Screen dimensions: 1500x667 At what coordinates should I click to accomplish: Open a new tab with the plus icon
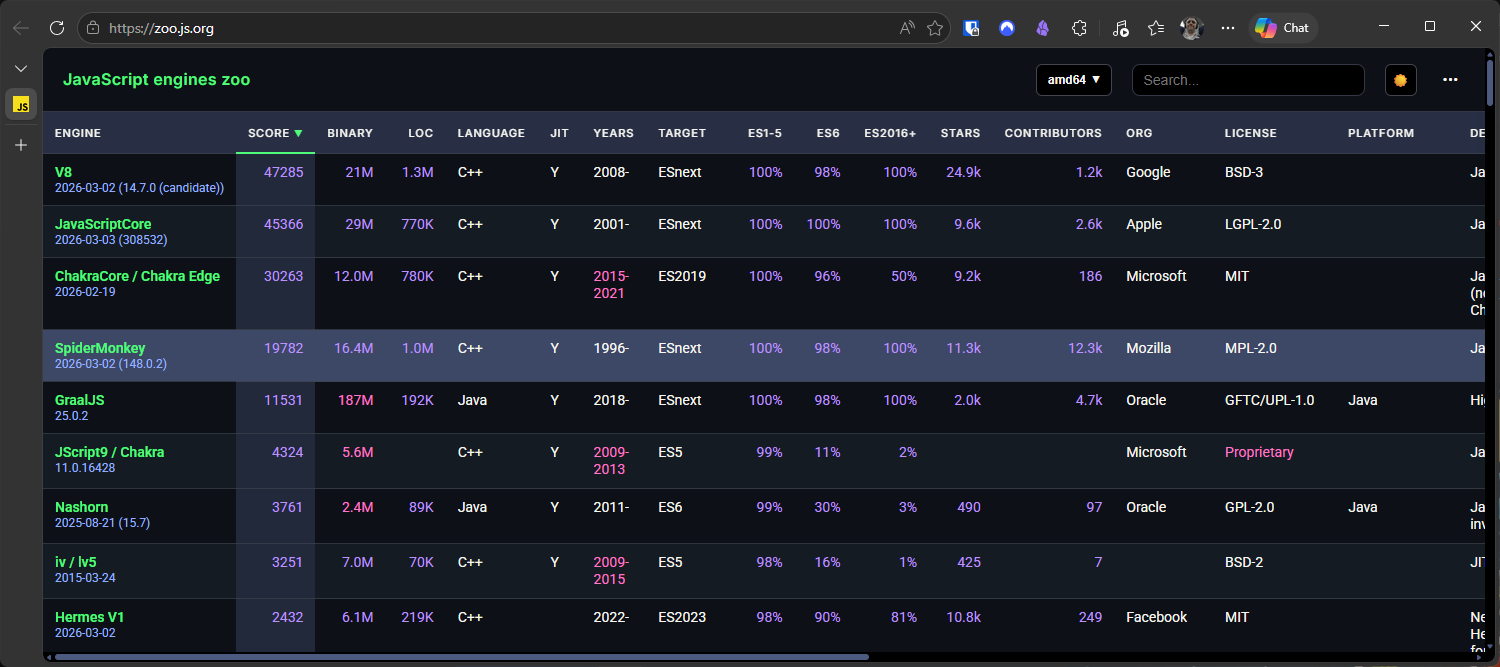(21, 145)
